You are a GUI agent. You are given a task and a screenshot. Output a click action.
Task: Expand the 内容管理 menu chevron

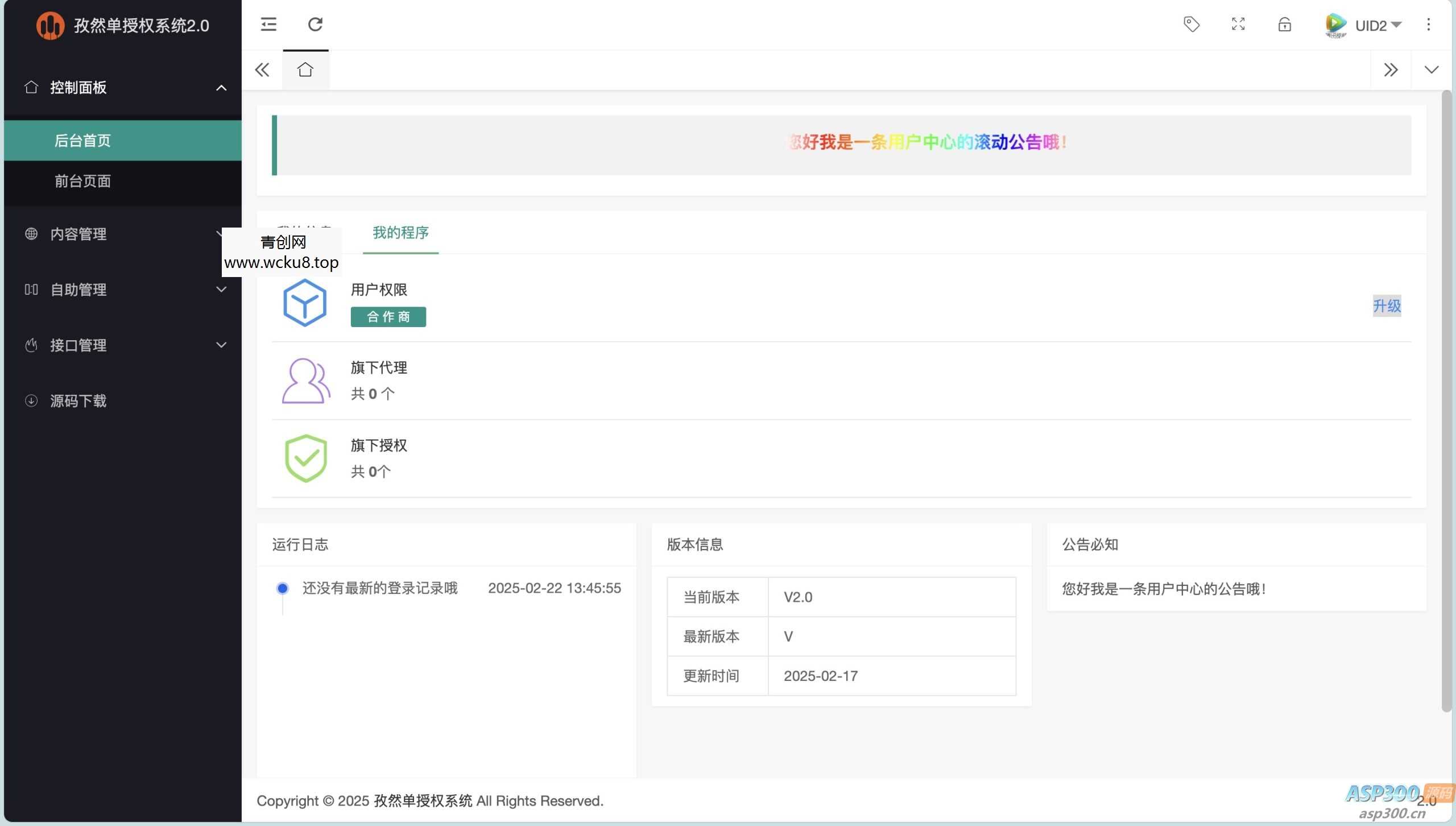(x=221, y=234)
